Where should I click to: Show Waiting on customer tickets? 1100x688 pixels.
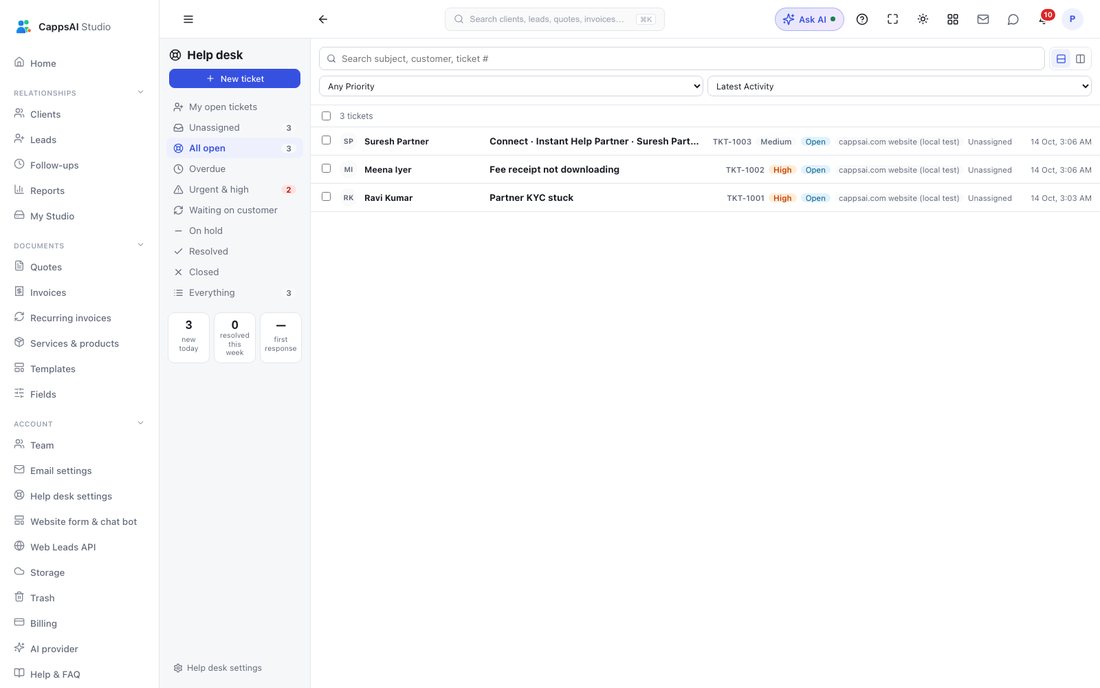[x=234, y=210]
